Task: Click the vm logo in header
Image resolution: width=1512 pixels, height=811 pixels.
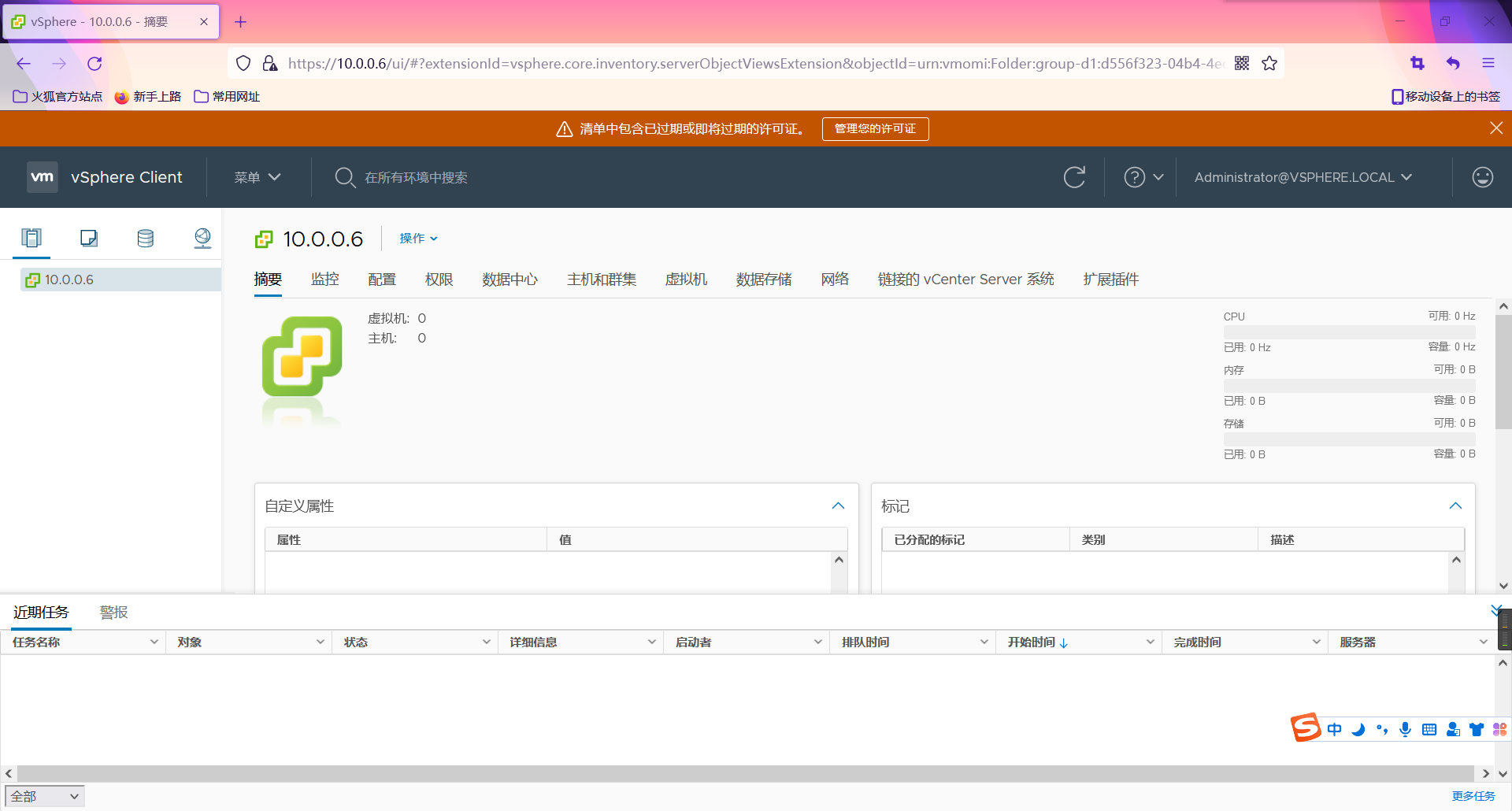Action: click(43, 177)
